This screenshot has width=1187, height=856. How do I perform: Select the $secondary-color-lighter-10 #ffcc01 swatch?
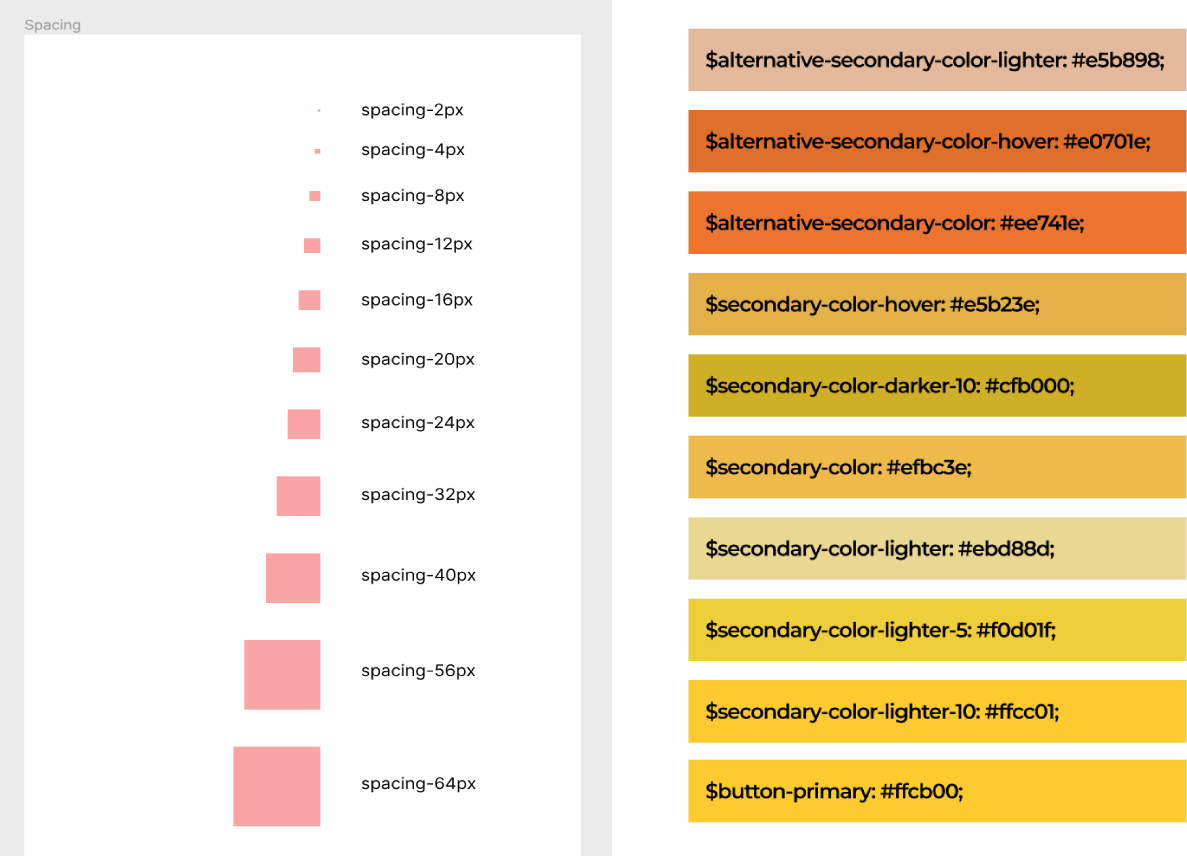[937, 711]
